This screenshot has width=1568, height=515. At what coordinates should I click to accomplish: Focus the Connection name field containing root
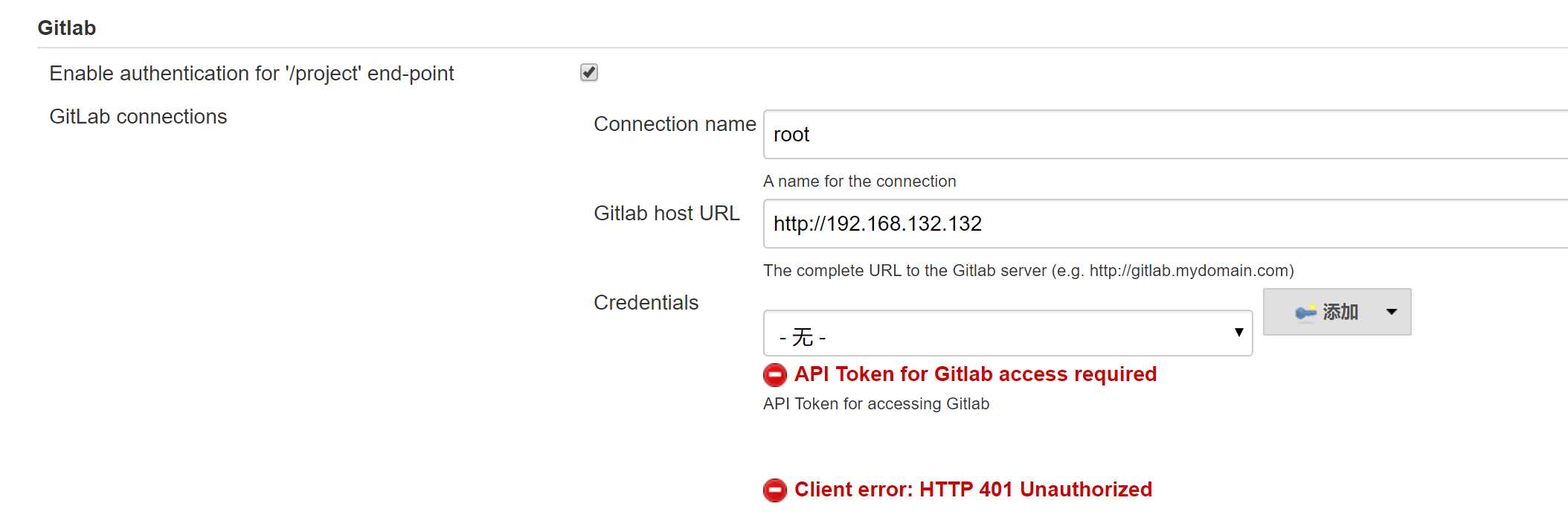1166,135
